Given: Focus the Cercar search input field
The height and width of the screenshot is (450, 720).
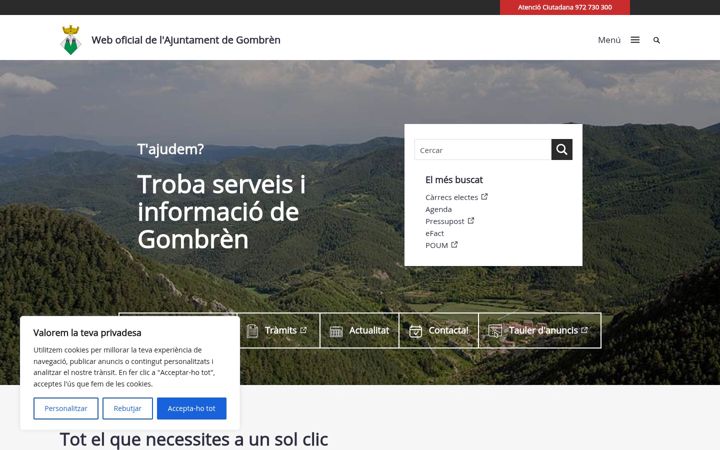Looking at the screenshot, I should pyautogui.click(x=483, y=150).
